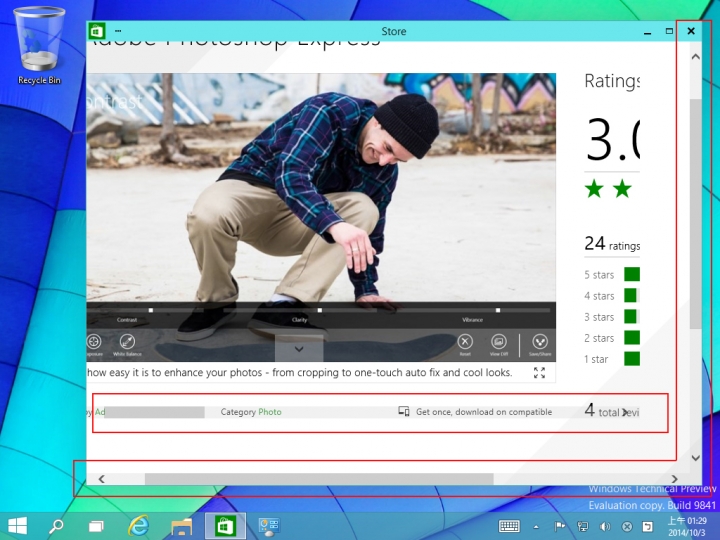Click the Contrast slider handle in screenshot
This screenshot has width=720, height=540.
coord(151,310)
